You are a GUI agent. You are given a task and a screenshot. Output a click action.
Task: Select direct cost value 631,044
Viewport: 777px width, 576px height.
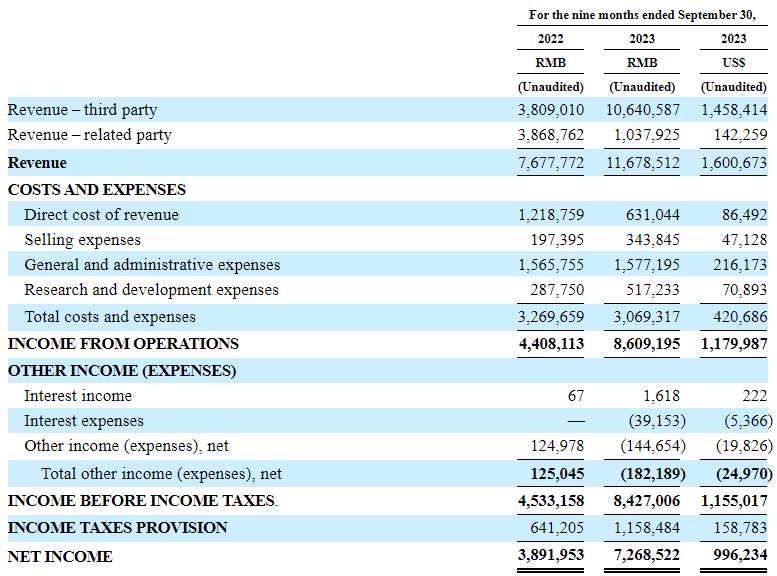point(653,215)
